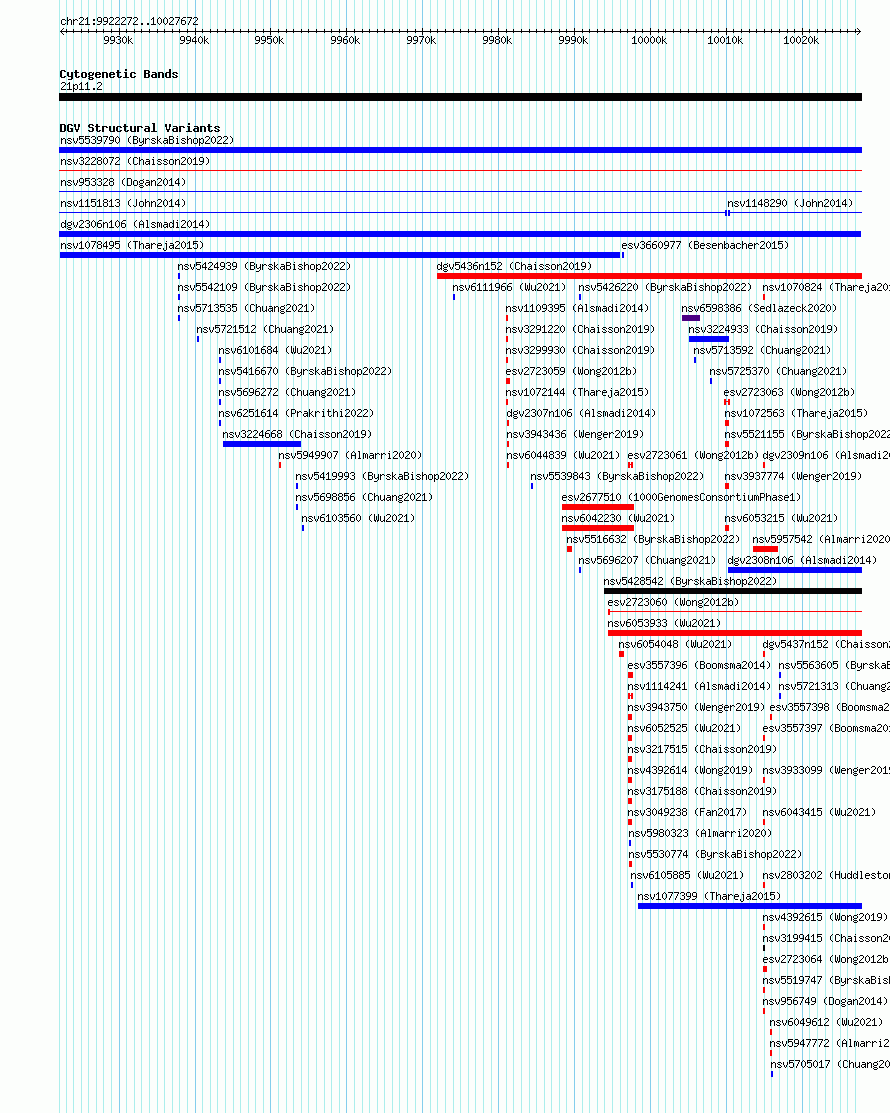The width and height of the screenshot is (890, 1113).
Task: Click the red bar under nsv6053933 (Wu2021)
Action: pyautogui.click(x=735, y=633)
